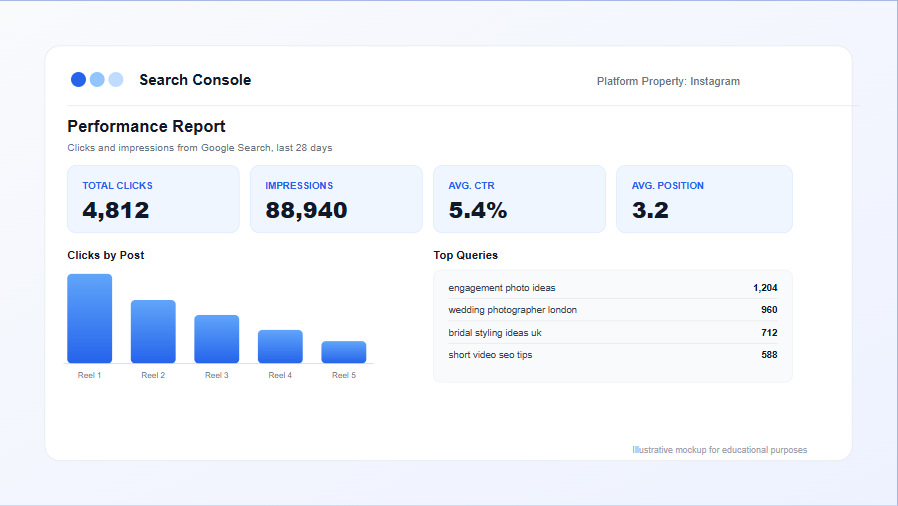Click the Clicks by Post heading
898x506 pixels.
pos(106,255)
